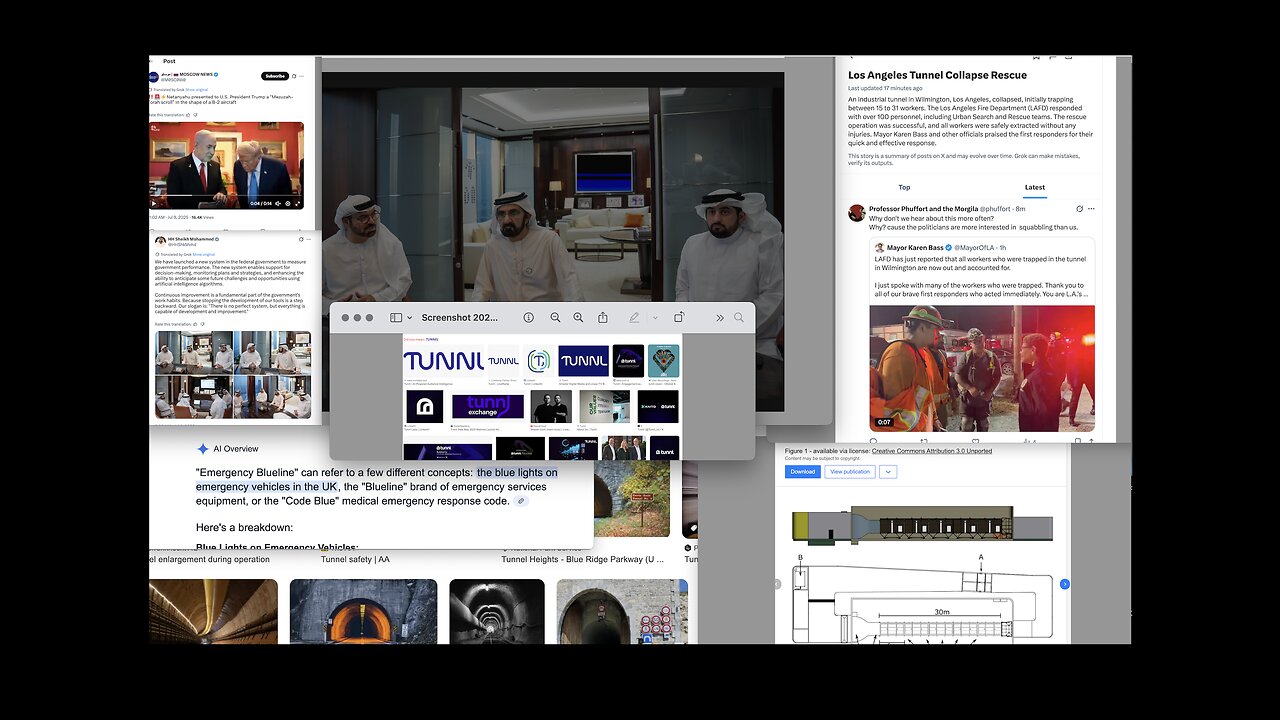The width and height of the screenshot is (1280, 720).
Task: Open more options on Phuffort post
Action: pyautogui.click(x=1091, y=209)
